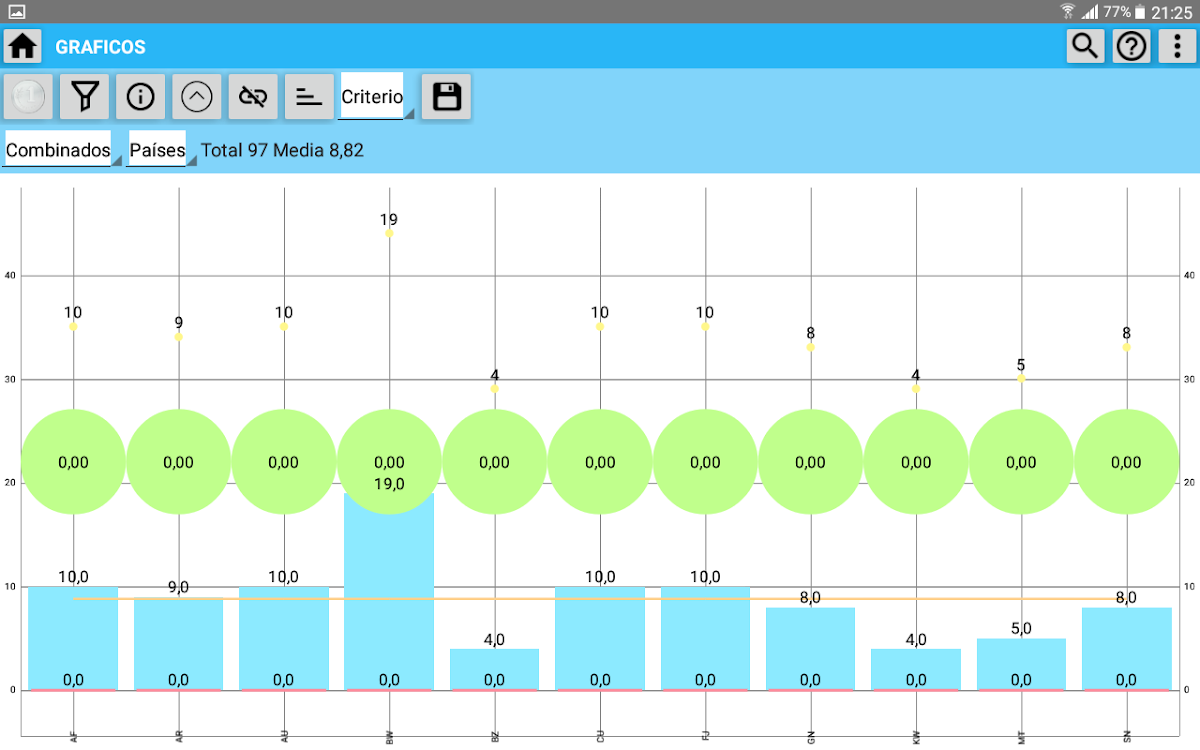This screenshot has width=1200, height=750.
Task: Select the light blue BZ bar
Action: pyautogui.click(x=494, y=668)
